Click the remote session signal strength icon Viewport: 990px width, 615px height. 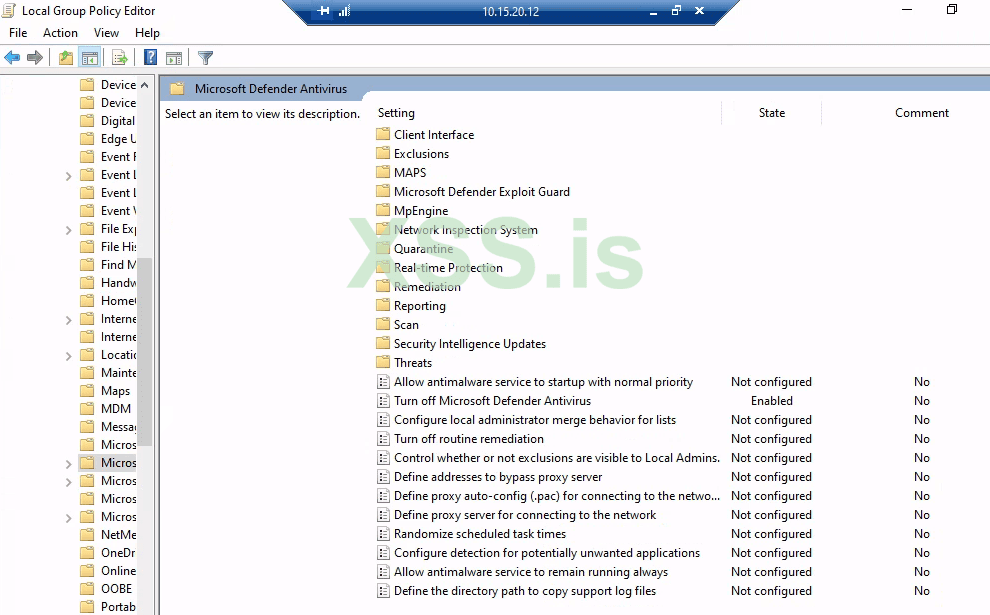(x=344, y=11)
